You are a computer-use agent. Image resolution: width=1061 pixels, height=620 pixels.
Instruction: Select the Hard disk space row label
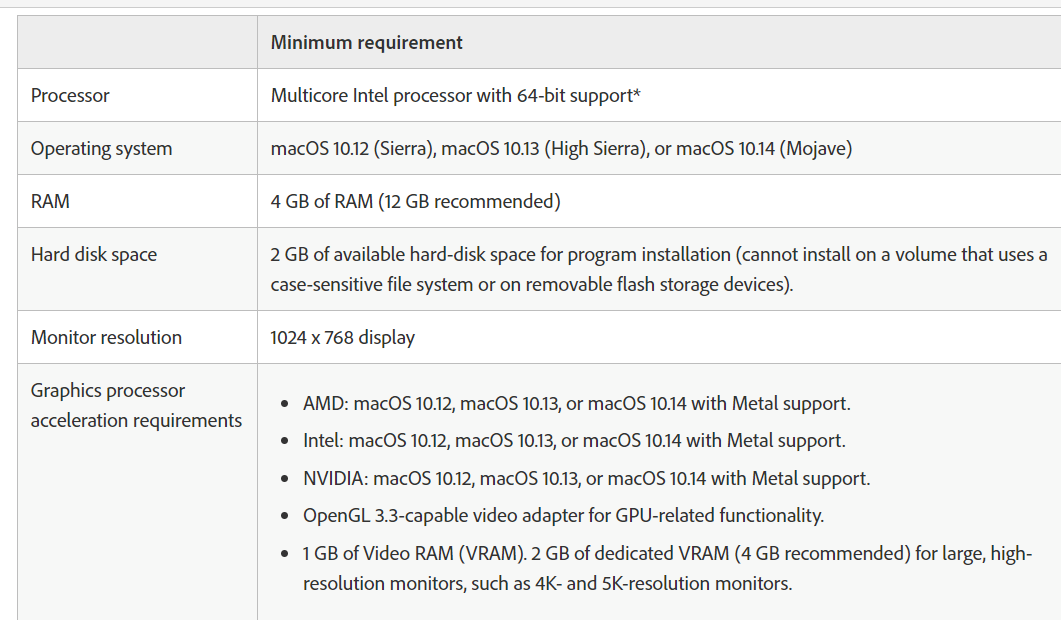[x=93, y=254]
